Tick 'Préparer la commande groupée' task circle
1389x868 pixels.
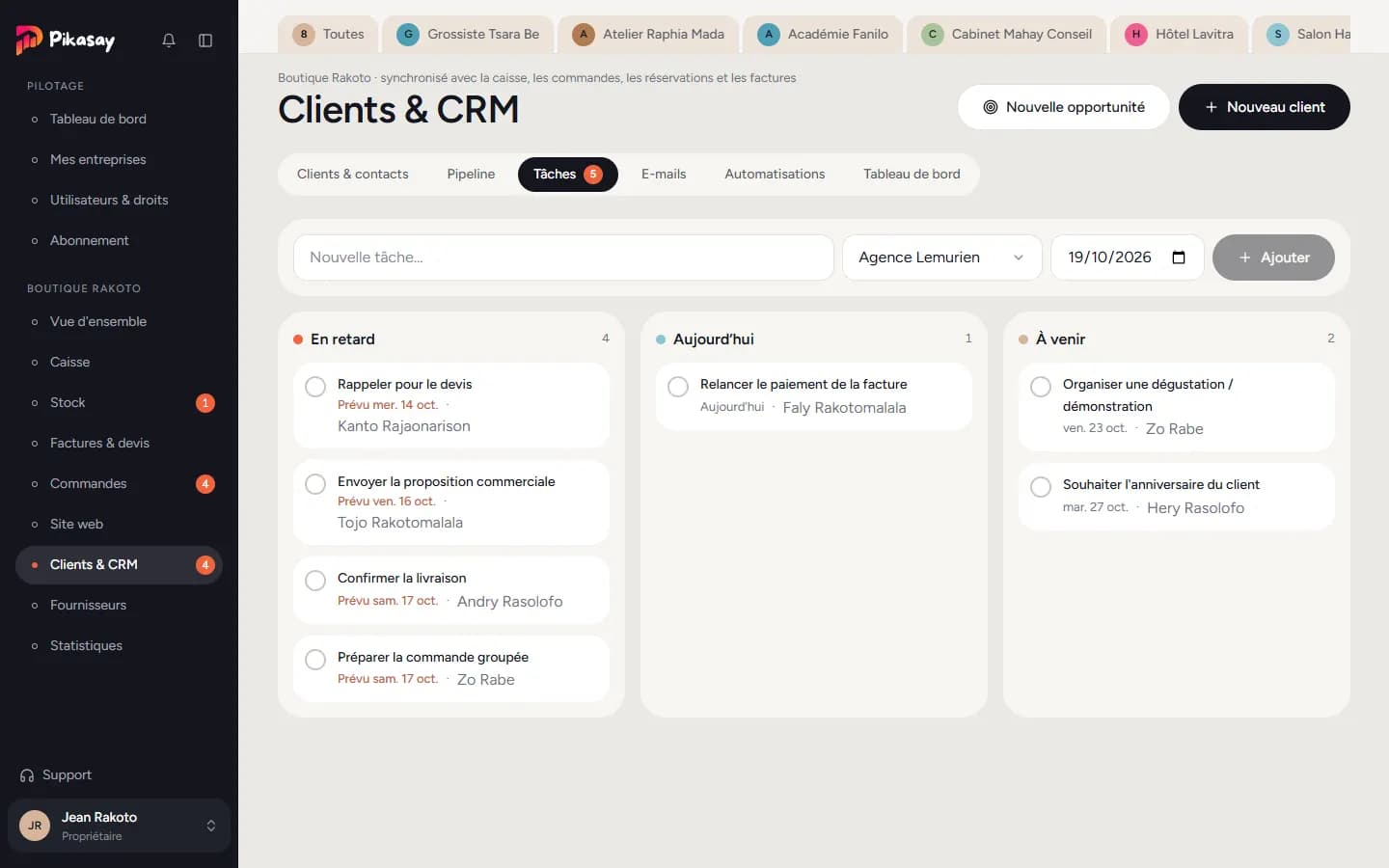pyautogui.click(x=315, y=660)
